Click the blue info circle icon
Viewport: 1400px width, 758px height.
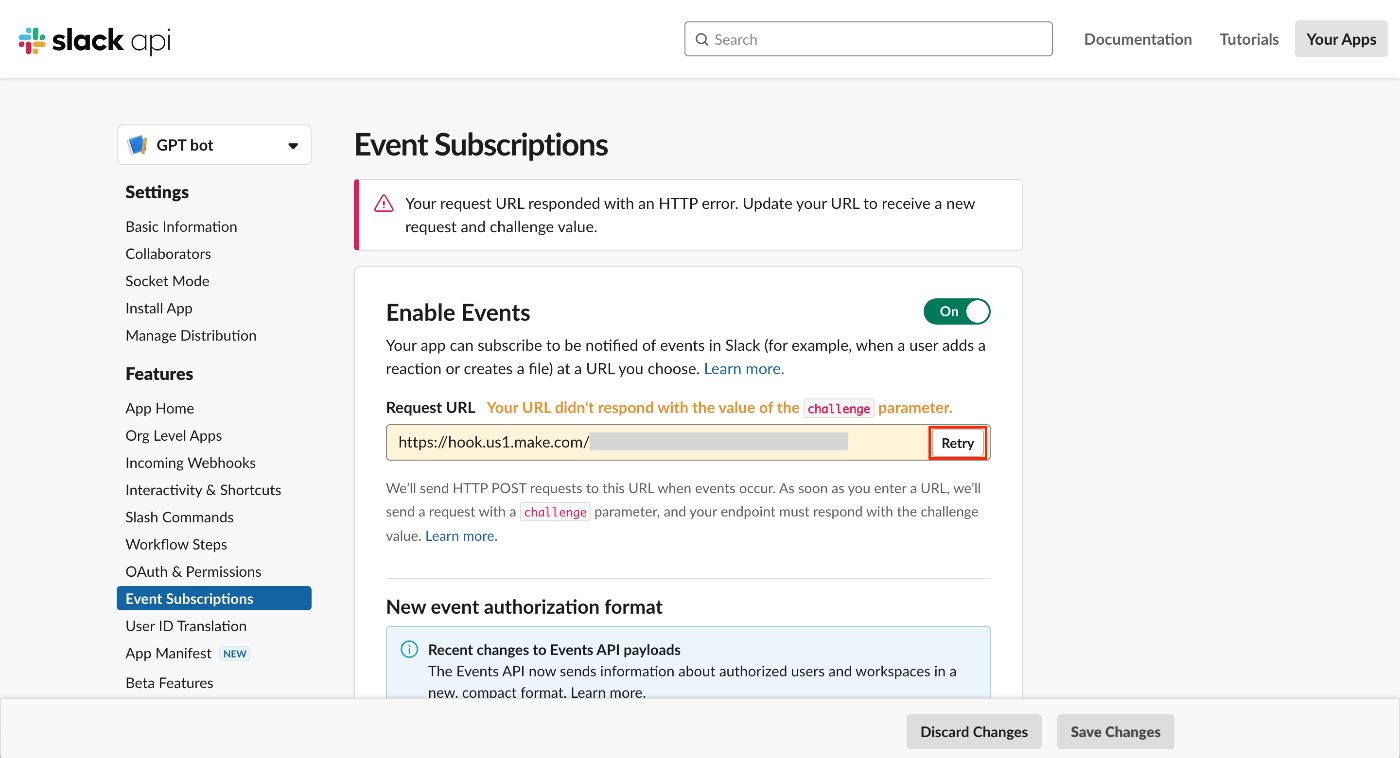click(409, 650)
